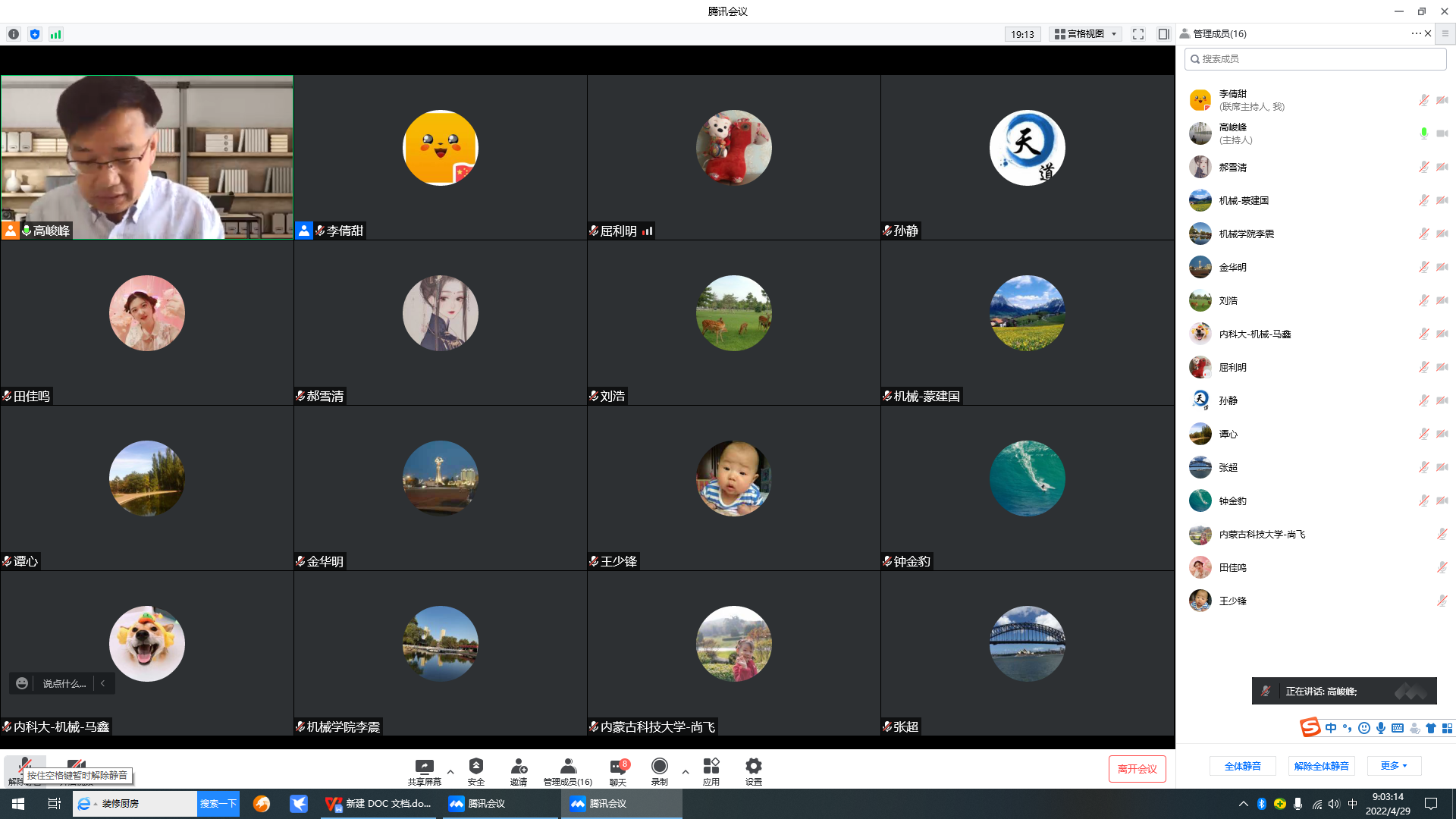Expand share screen options arrow
Viewport: 1456px width, 819px height.
[450, 772]
